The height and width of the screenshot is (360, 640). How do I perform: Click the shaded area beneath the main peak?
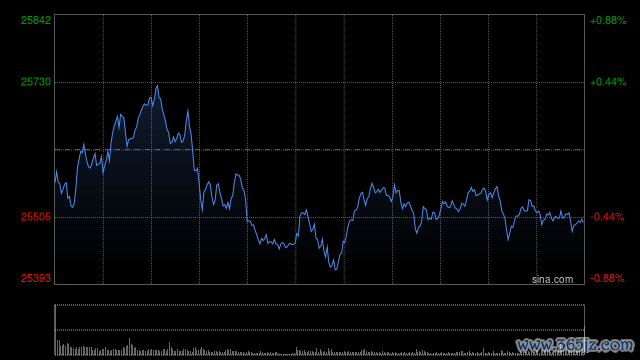(x=157, y=184)
